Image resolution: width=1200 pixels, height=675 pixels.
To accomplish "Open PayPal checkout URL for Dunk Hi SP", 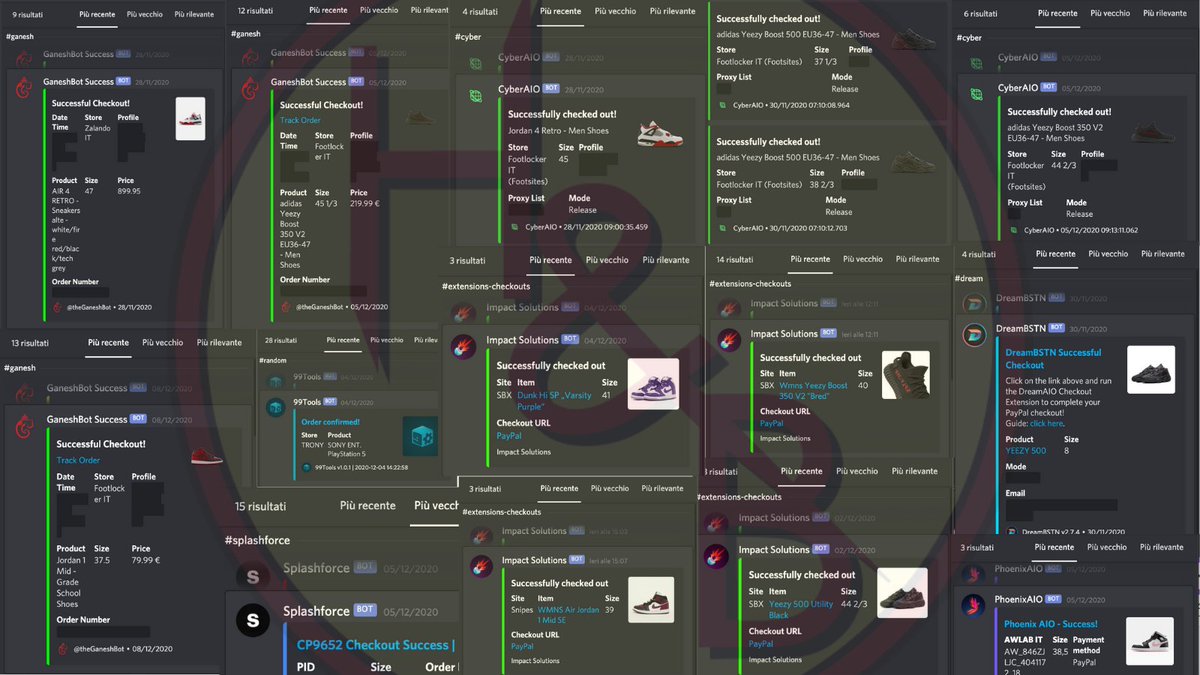I will (510, 436).
